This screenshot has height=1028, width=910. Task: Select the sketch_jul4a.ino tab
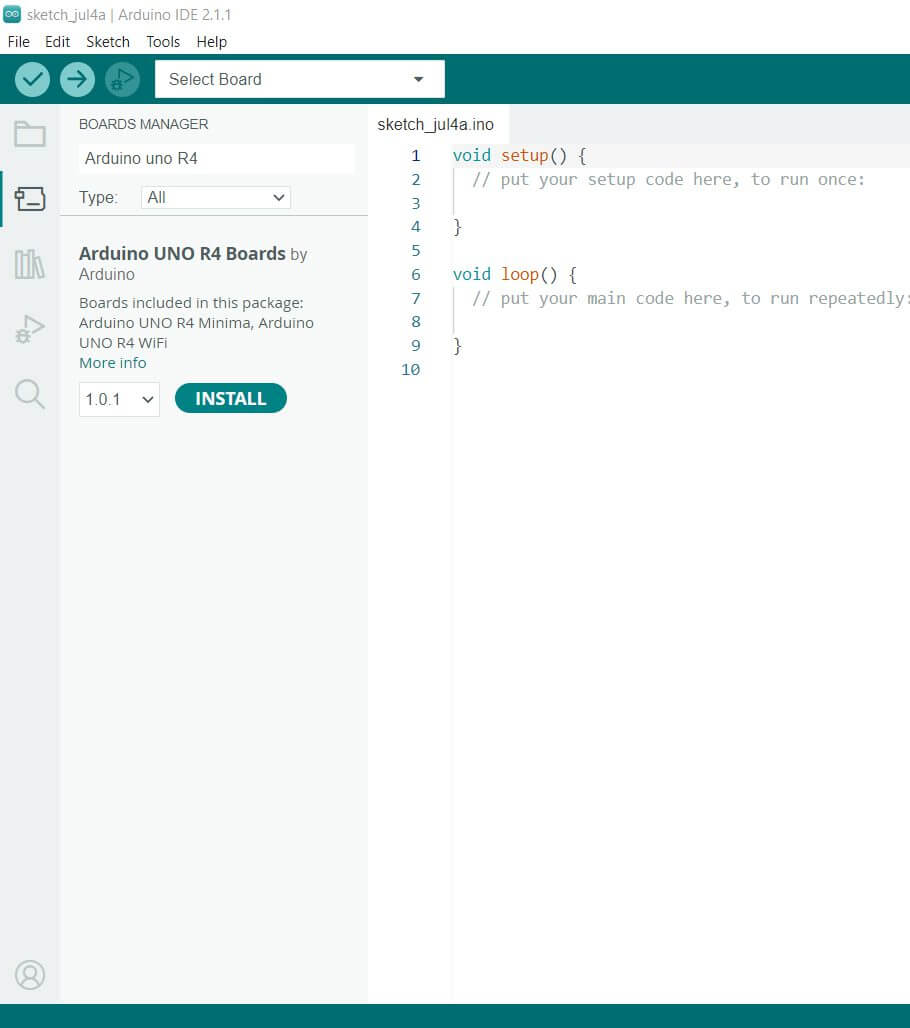coord(435,125)
